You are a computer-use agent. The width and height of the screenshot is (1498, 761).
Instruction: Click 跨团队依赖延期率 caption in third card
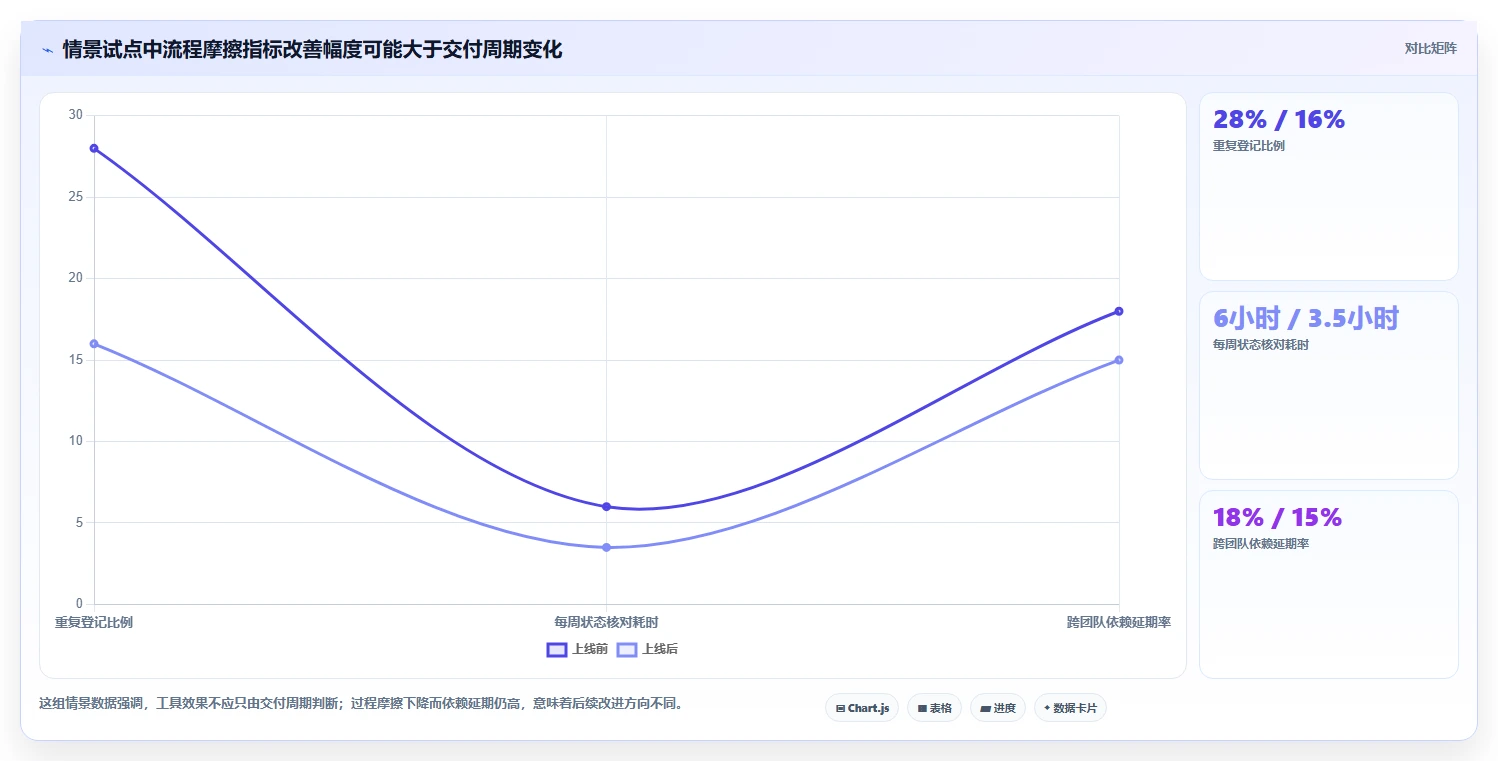1261,544
